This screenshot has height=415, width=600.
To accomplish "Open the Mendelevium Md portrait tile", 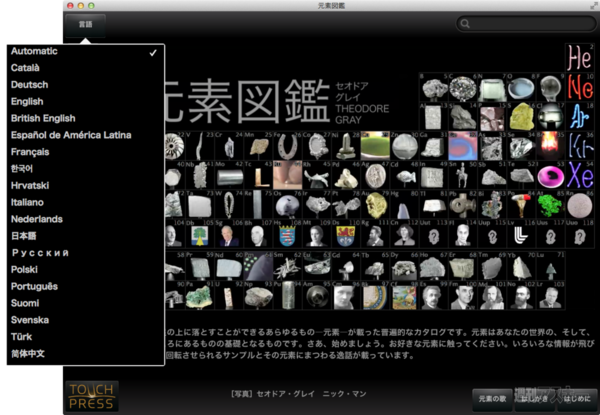I will 492,296.
